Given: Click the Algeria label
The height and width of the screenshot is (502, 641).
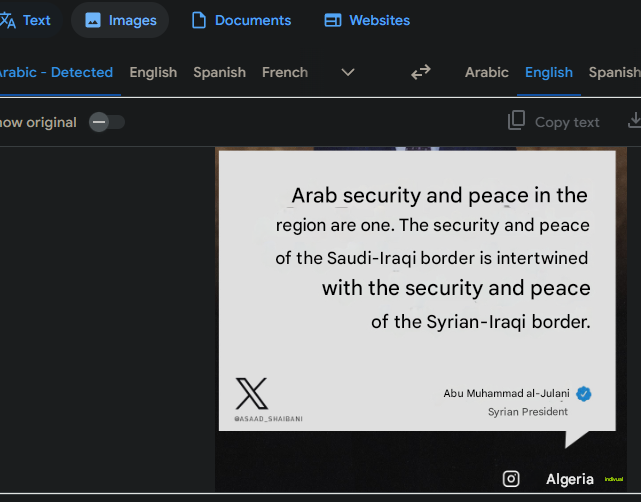Looking at the screenshot, I should click(x=569, y=479).
